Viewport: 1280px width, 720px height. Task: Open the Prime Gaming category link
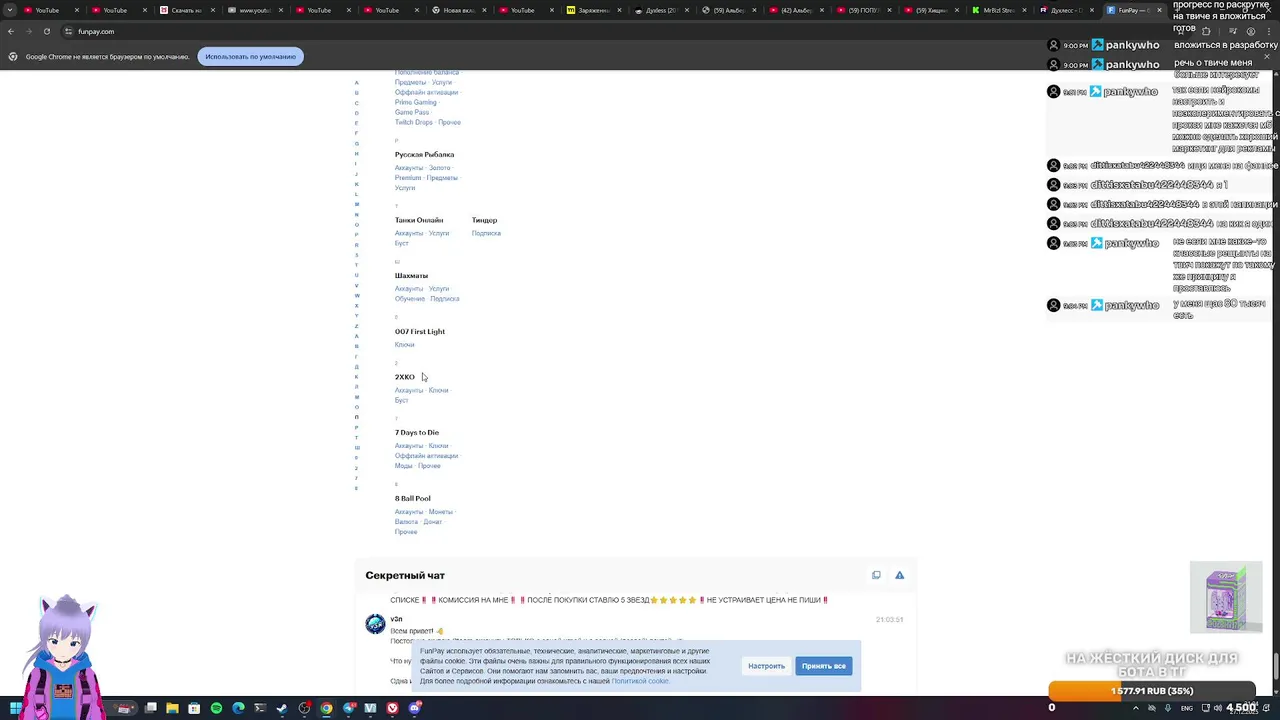[415, 102]
